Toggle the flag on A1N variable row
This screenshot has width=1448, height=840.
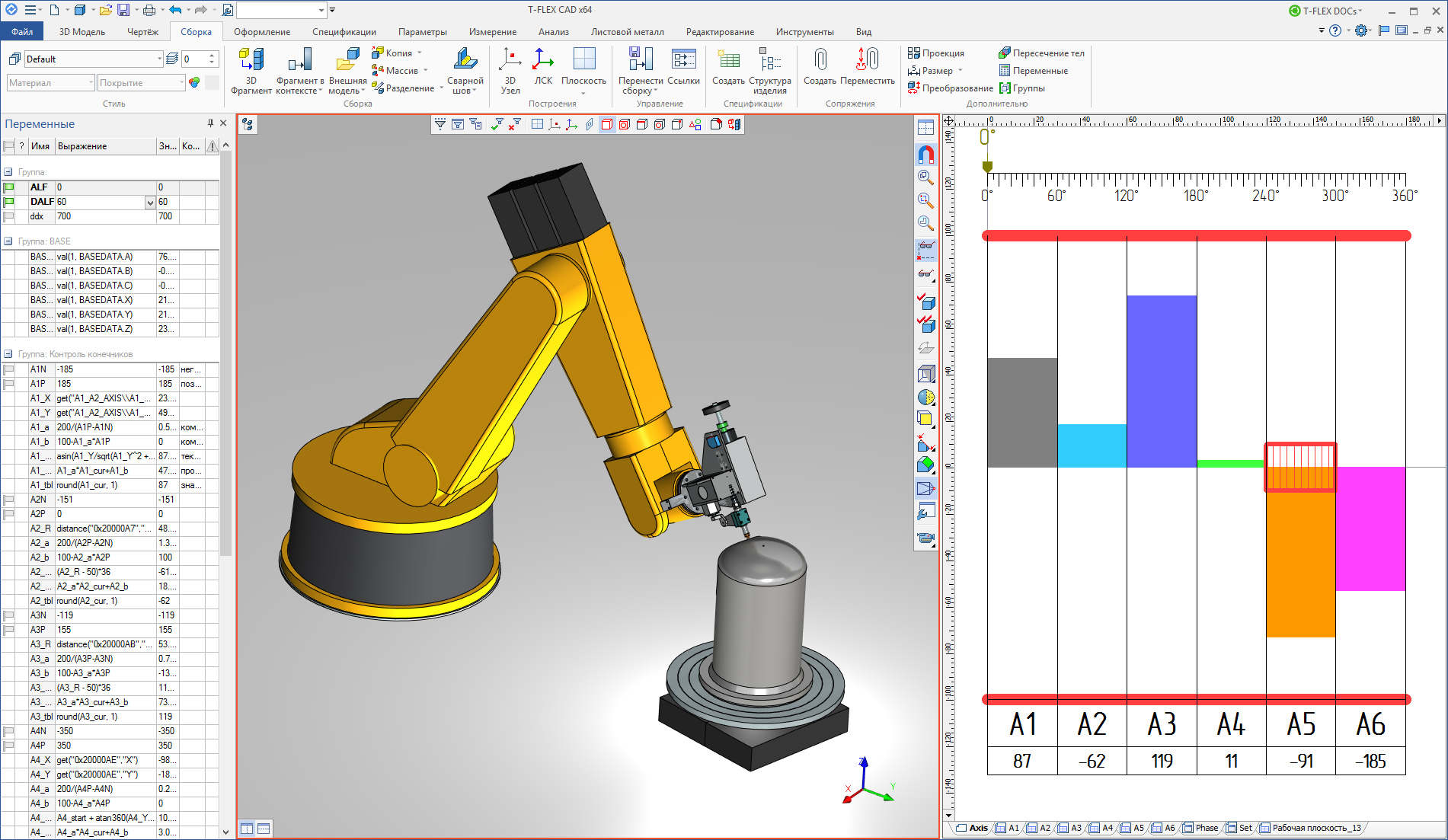click(x=9, y=369)
